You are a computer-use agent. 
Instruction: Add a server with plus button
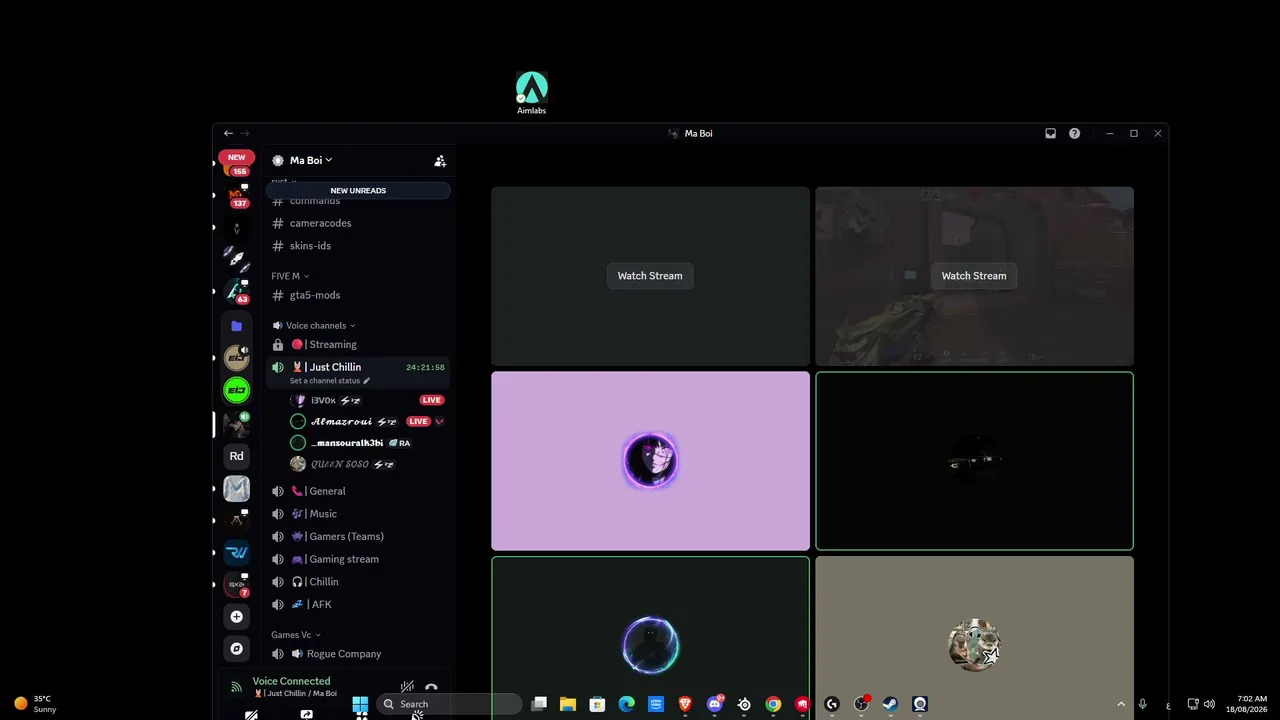click(x=236, y=617)
